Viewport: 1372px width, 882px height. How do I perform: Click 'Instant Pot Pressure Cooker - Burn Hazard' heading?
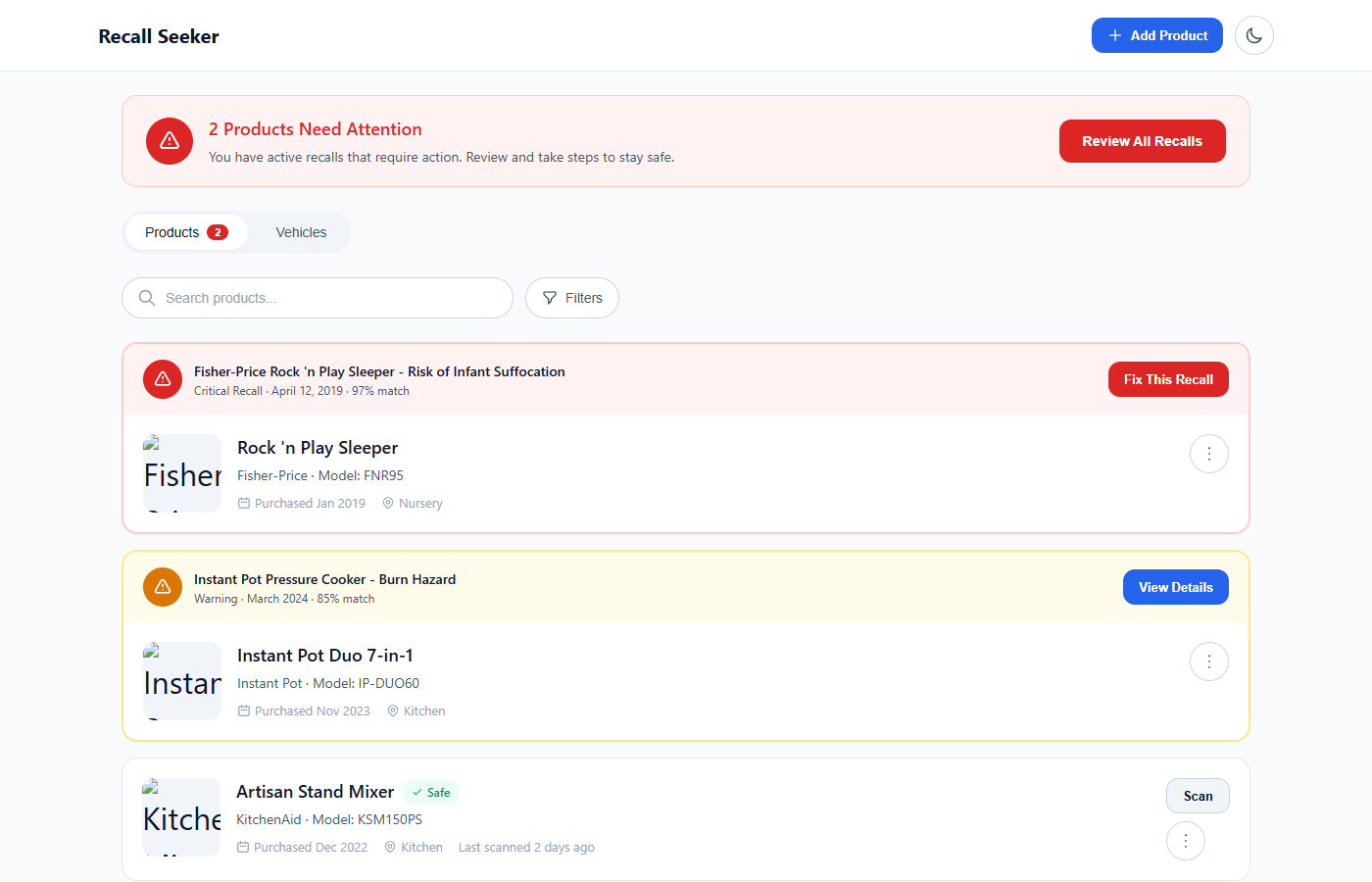click(325, 579)
